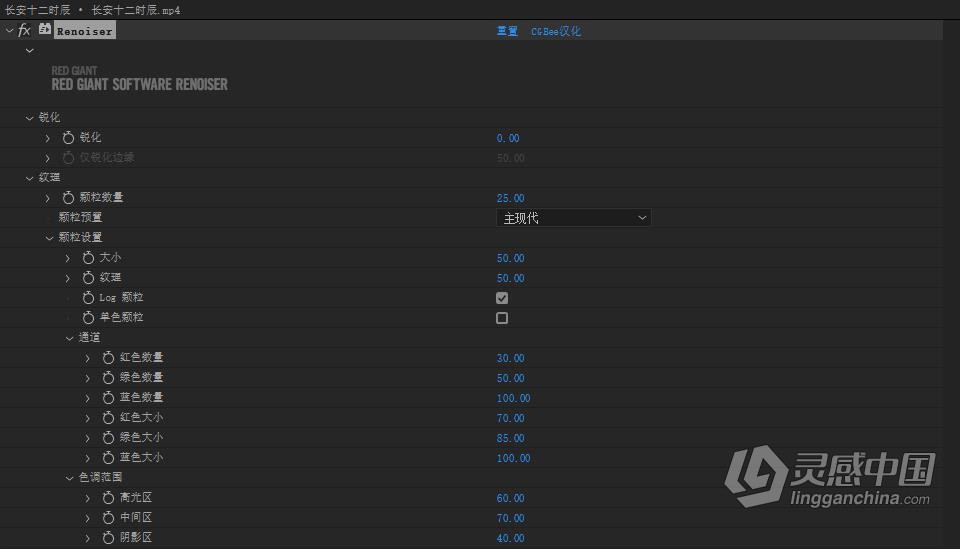Click the 蓝色数量 value 100.00
Screen dimensions: 960x549
[513, 398]
